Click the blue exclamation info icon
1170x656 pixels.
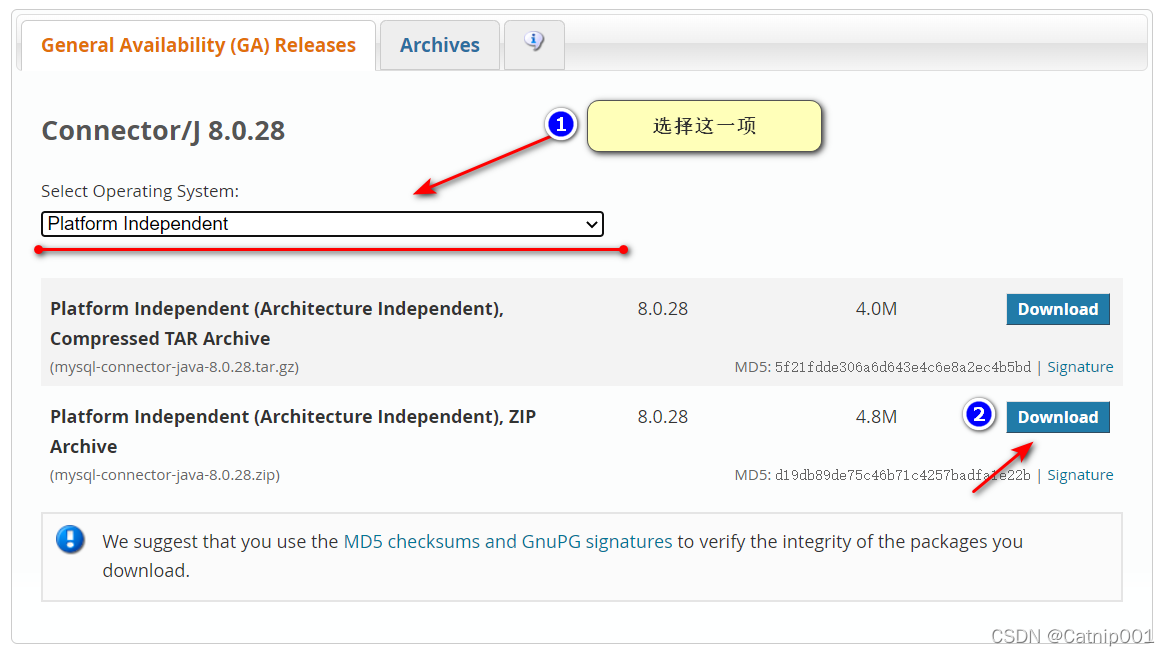(70, 540)
